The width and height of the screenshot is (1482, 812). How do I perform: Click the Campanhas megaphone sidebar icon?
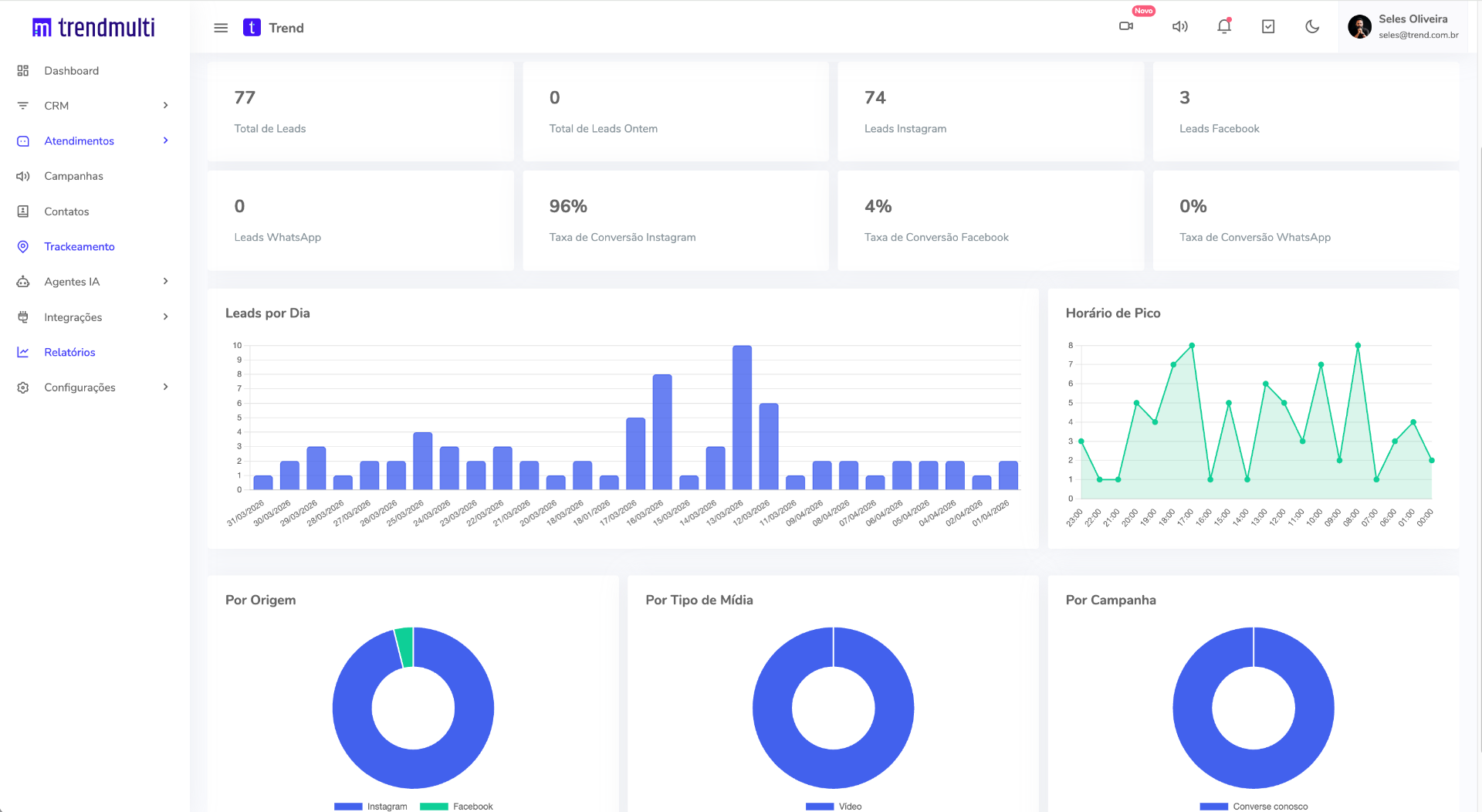(23, 176)
